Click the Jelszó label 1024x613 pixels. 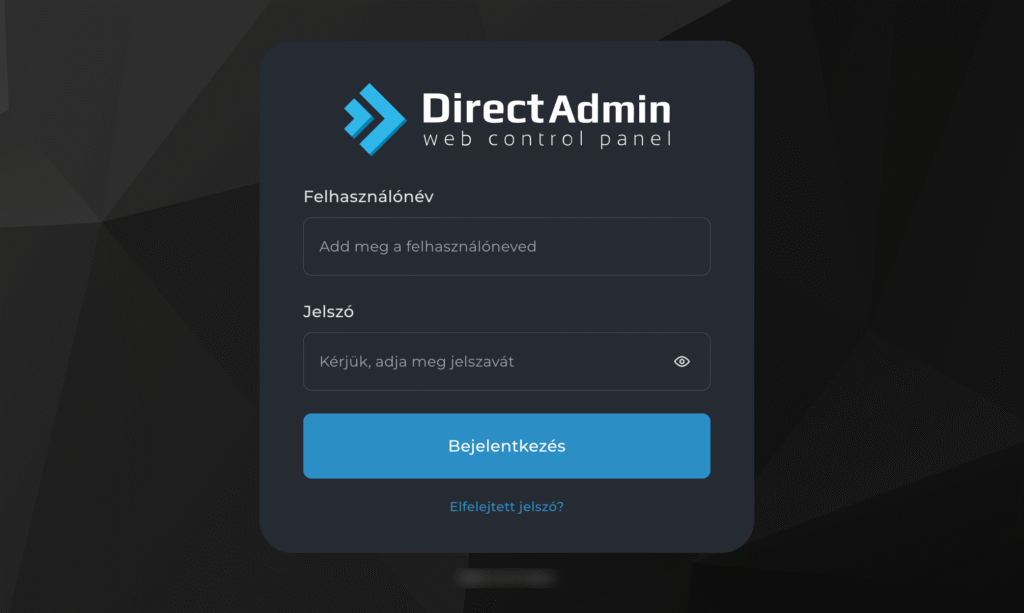(328, 311)
